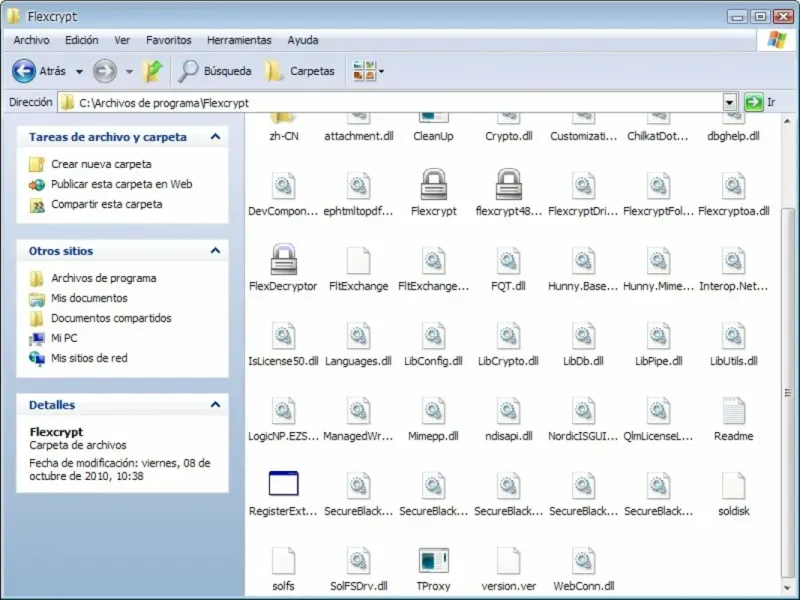
Task: Click the Mis documentos link
Action: pyautogui.click(x=89, y=298)
